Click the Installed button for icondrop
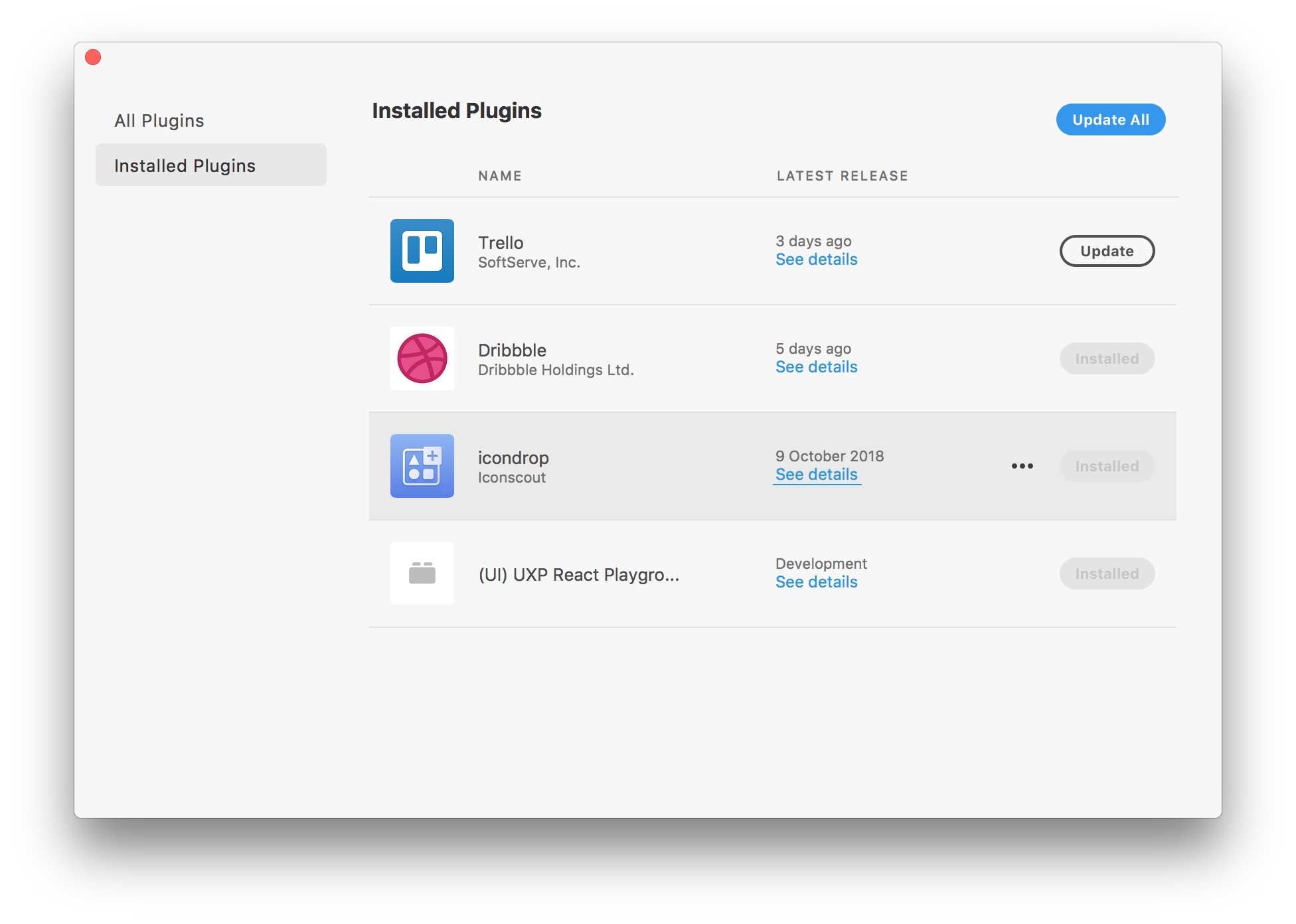This screenshot has width=1296, height=924. pyautogui.click(x=1107, y=466)
